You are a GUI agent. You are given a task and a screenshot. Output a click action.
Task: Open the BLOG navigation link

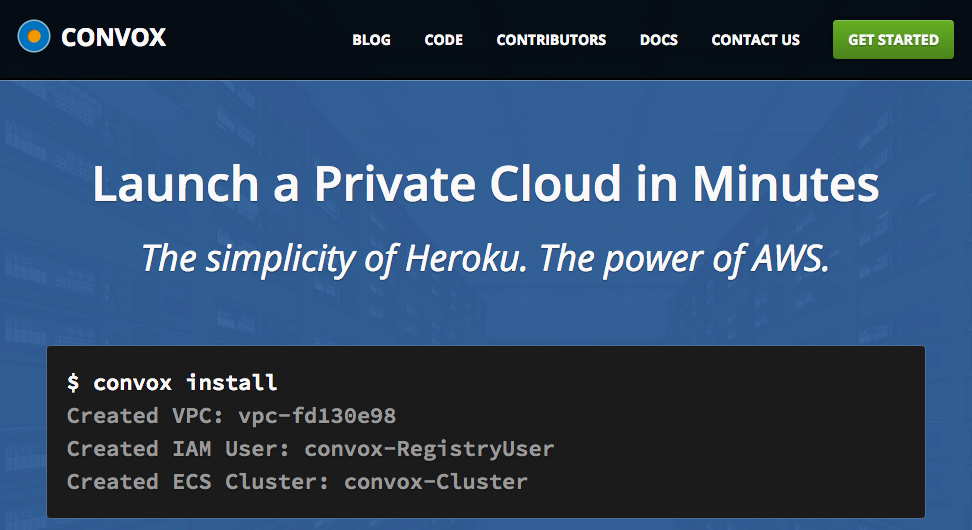point(371,40)
